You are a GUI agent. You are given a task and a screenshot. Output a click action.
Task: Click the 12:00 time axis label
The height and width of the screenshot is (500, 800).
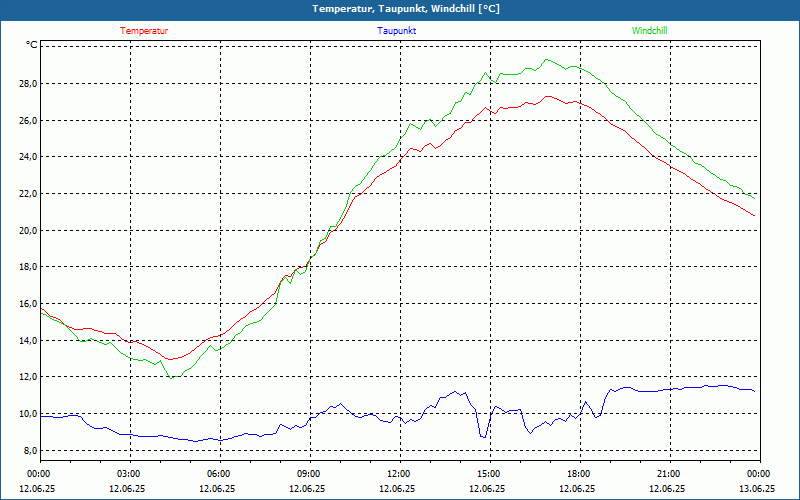pos(398,474)
